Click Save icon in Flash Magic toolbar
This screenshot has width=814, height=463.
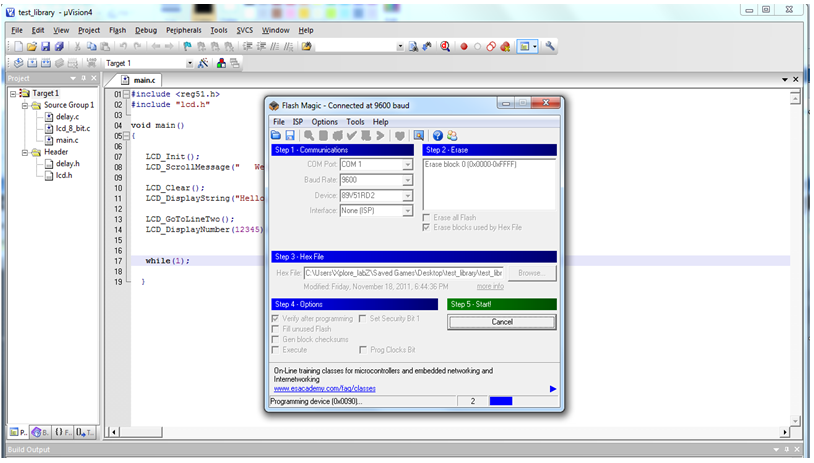(x=290, y=135)
